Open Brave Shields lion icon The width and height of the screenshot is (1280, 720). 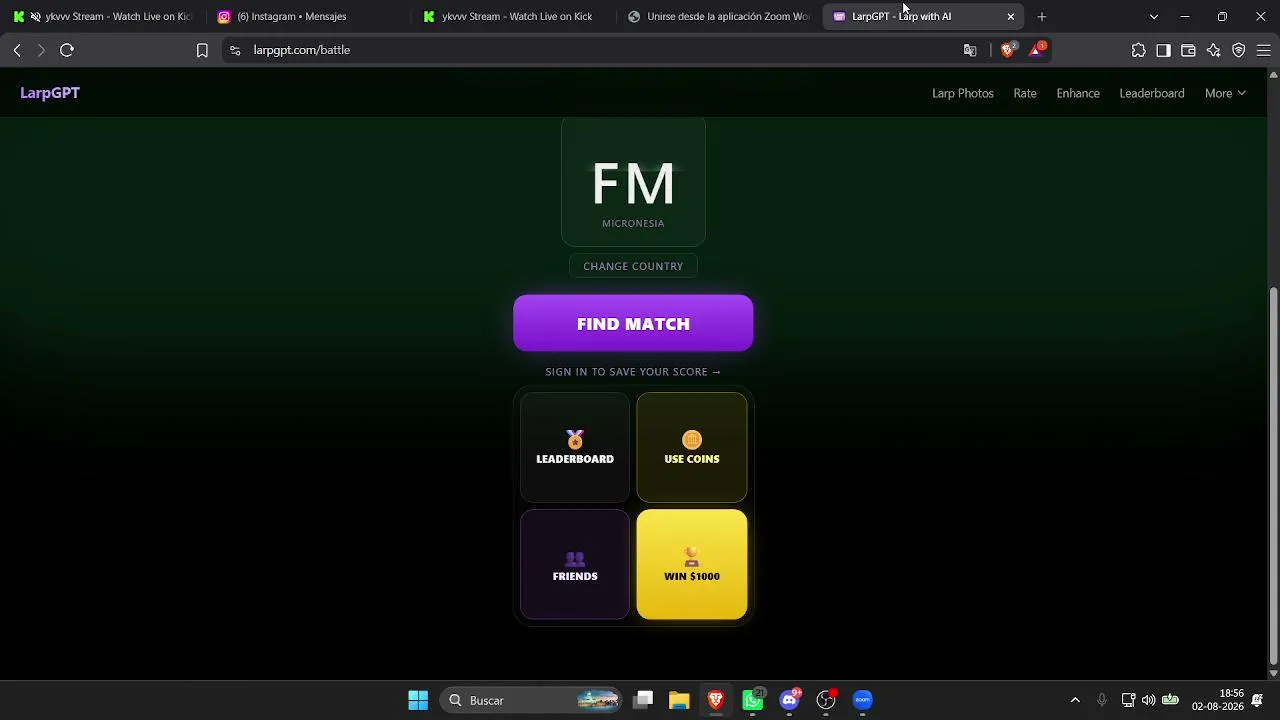(x=1008, y=49)
